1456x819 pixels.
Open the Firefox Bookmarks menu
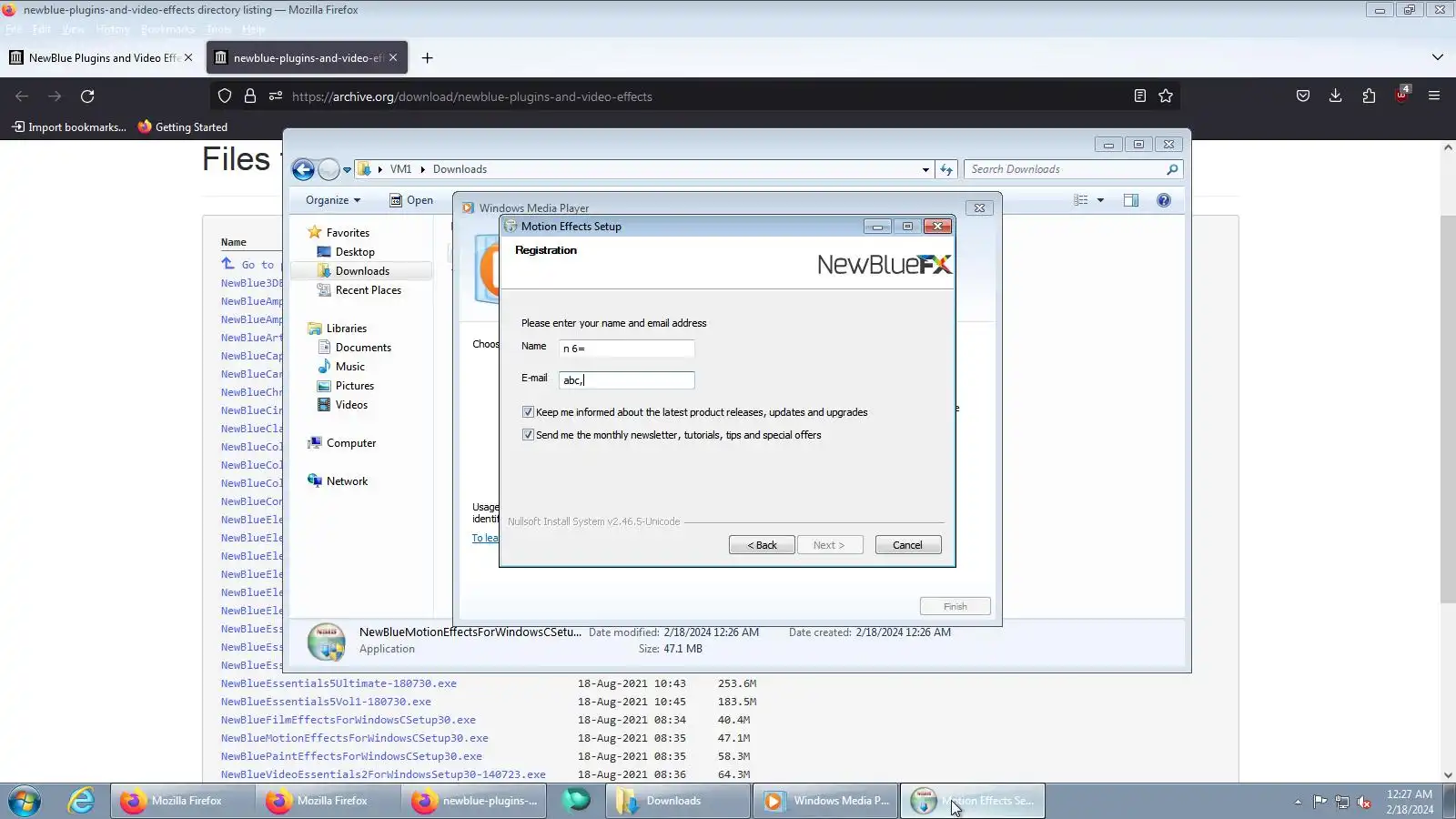click(167, 29)
